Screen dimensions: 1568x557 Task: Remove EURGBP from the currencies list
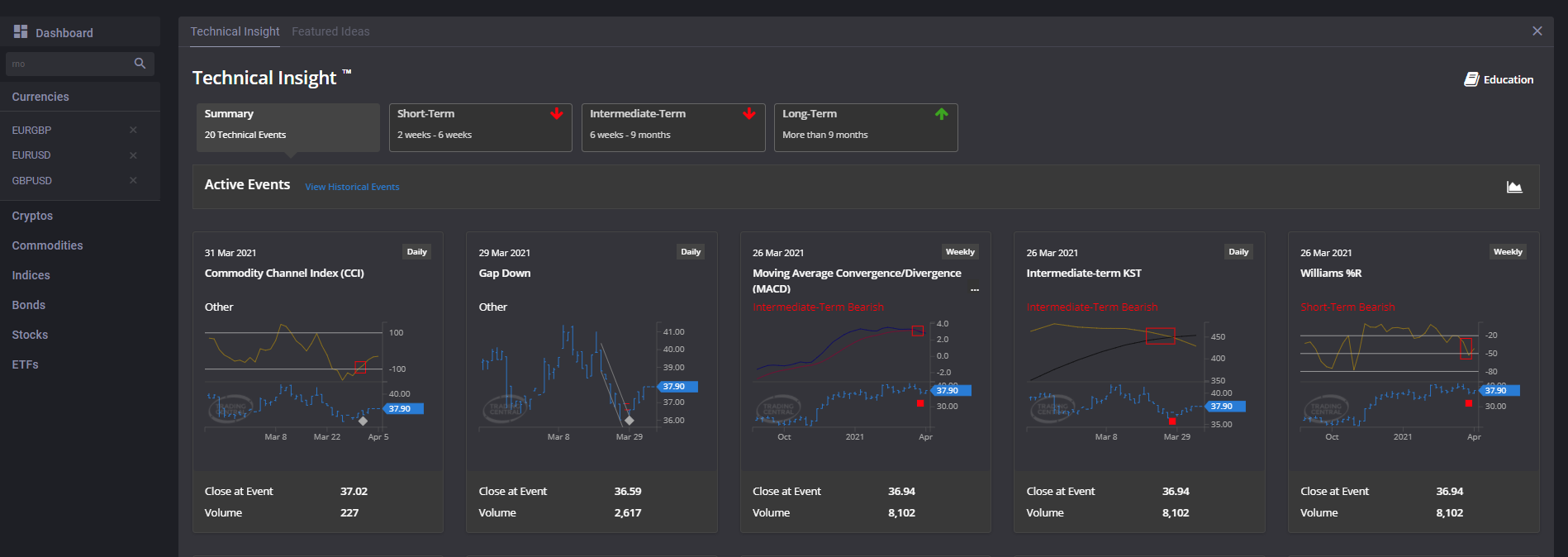(133, 130)
